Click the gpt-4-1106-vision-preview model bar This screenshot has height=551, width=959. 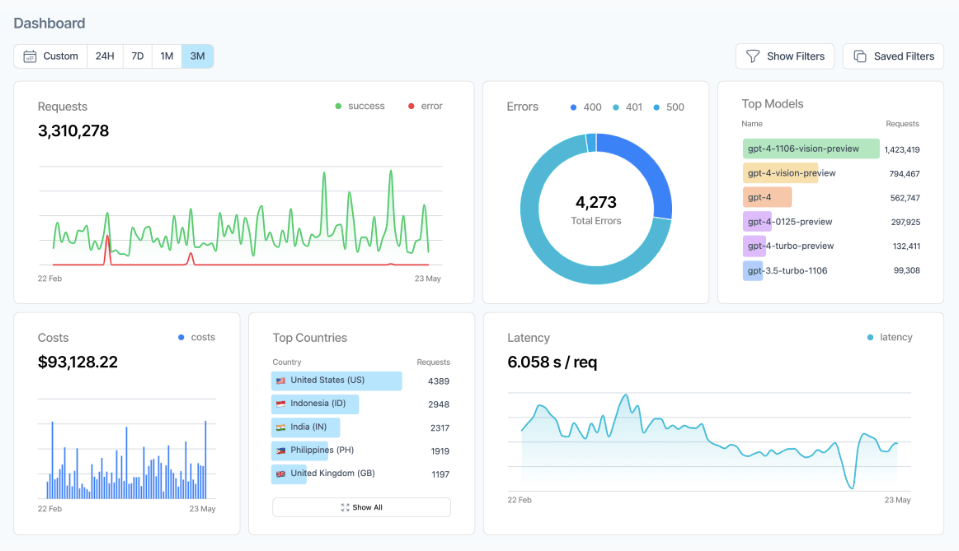pyautogui.click(x=810, y=149)
